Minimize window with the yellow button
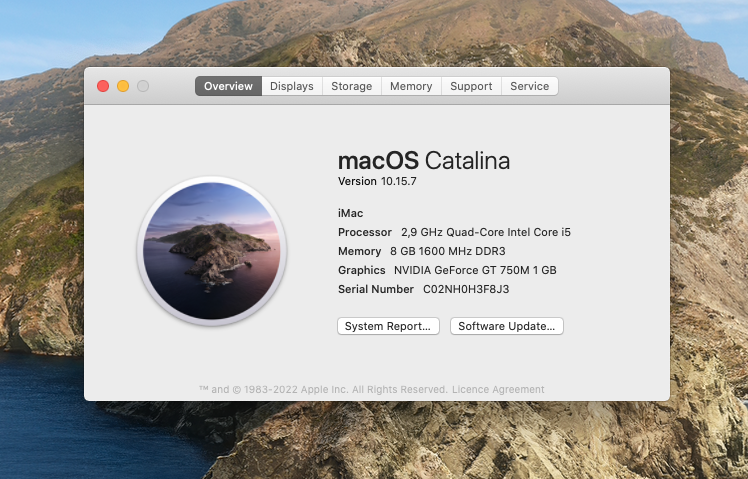 click(x=123, y=86)
